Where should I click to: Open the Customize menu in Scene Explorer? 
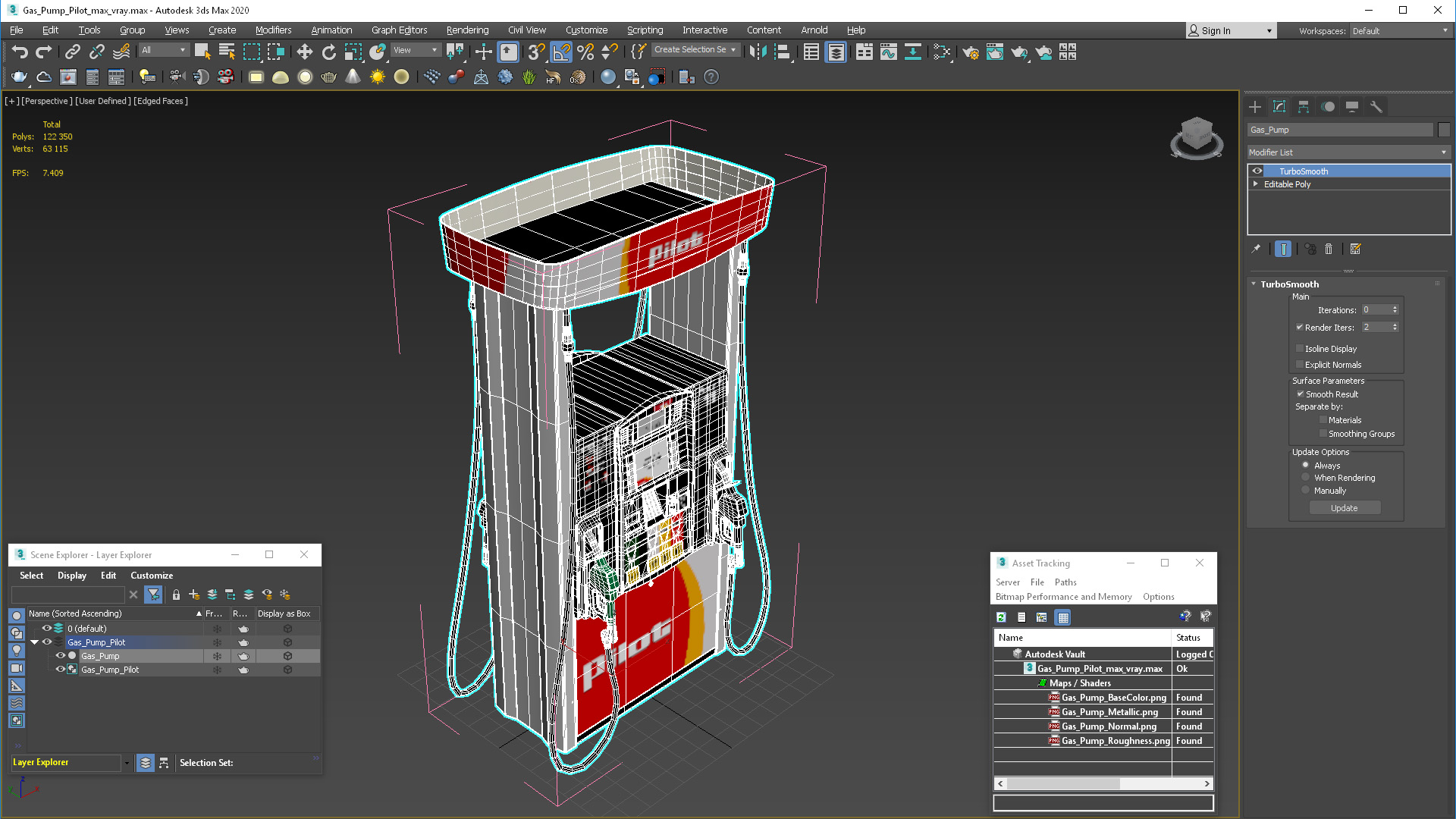click(x=152, y=576)
